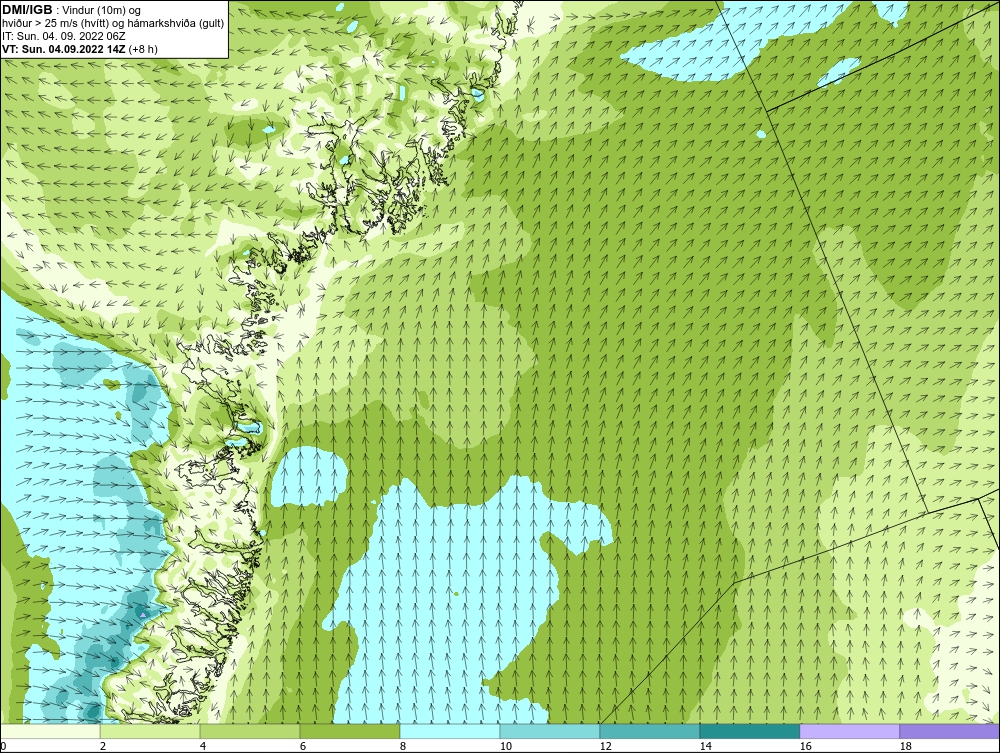
Task: Click the 14-16 m/s dark teal swatch
Action: (749, 731)
